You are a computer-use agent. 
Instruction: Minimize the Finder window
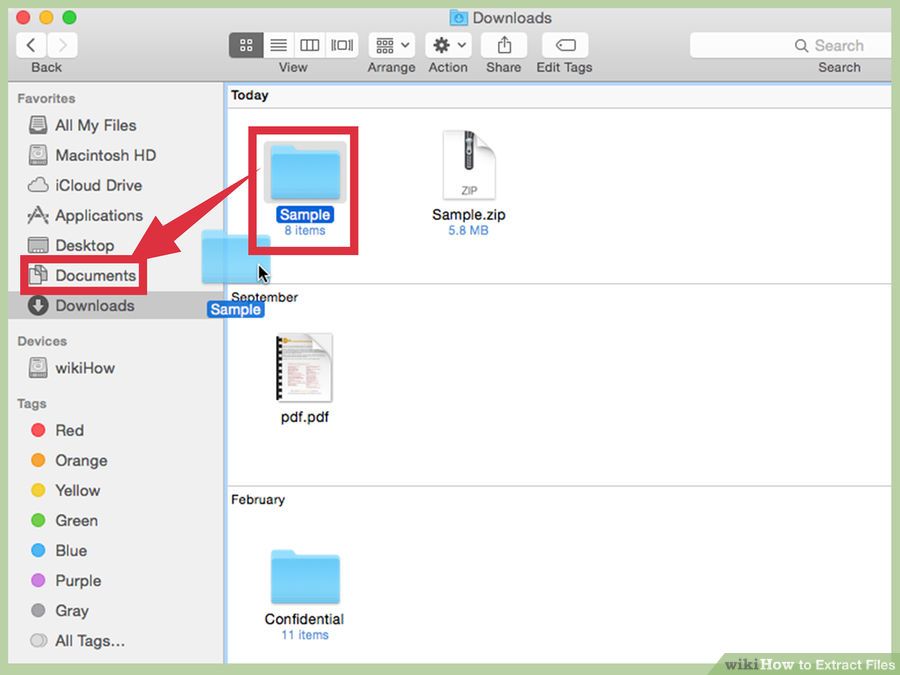tap(46, 17)
